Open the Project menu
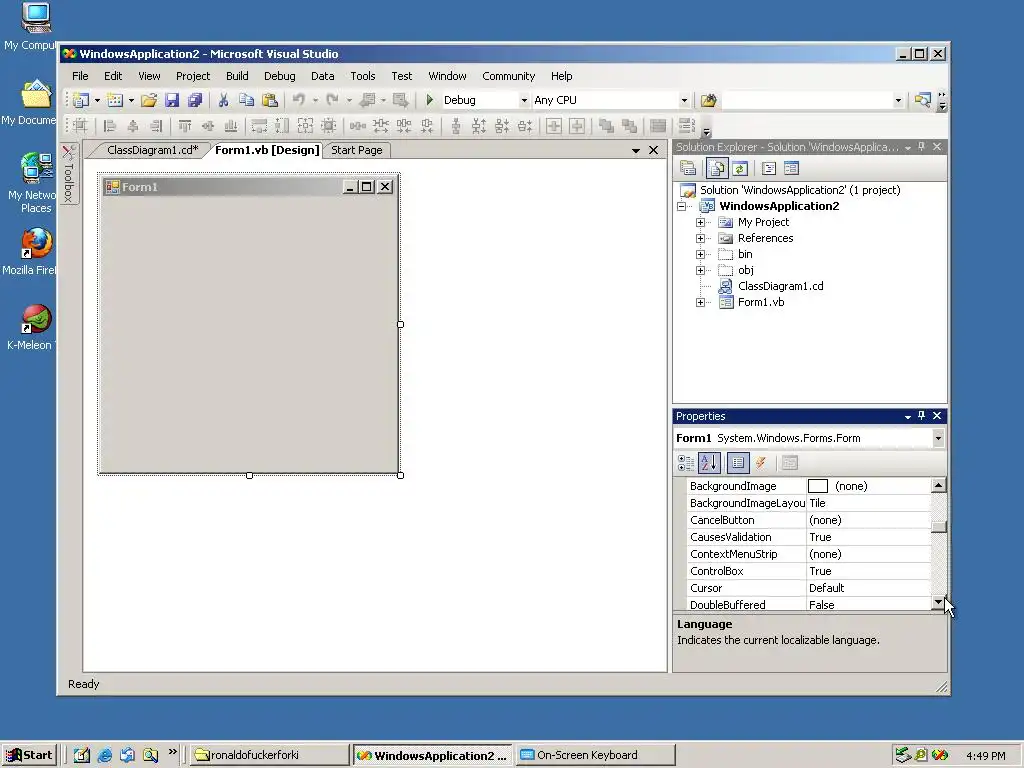Viewport: 1024px width, 768px height. 193,76
